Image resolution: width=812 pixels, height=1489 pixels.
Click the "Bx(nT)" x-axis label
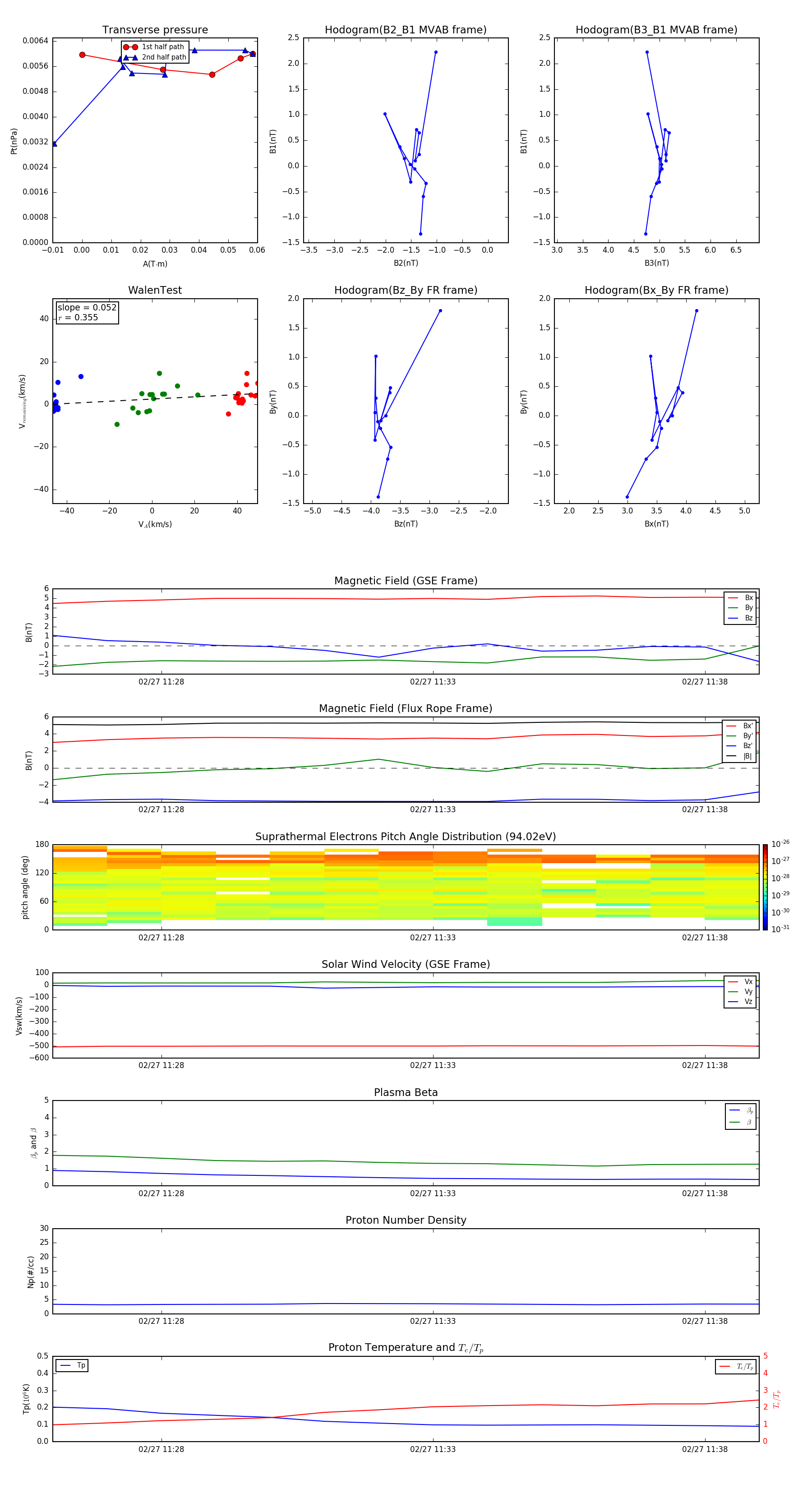coord(656,524)
